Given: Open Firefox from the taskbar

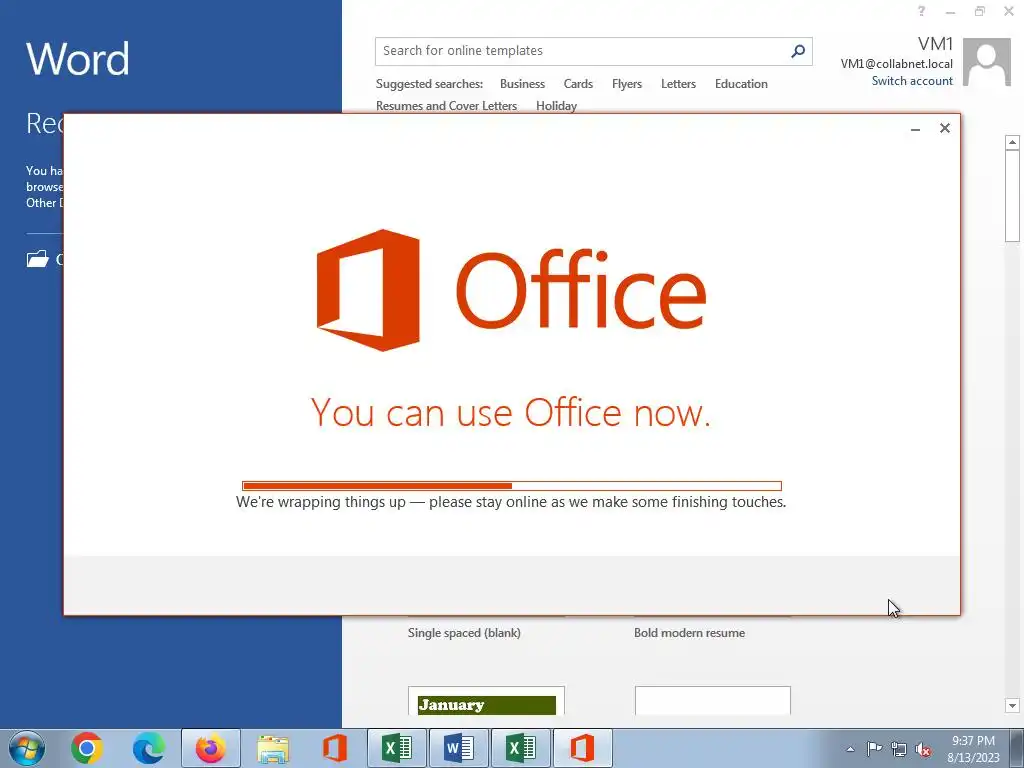Looking at the screenshot, I should tap(210, 748).
